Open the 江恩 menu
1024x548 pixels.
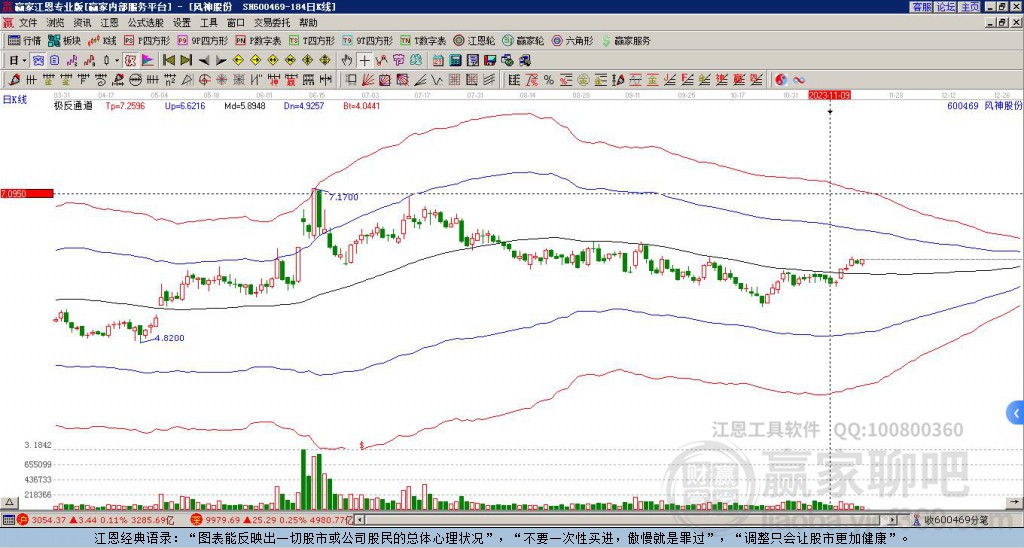109,23
